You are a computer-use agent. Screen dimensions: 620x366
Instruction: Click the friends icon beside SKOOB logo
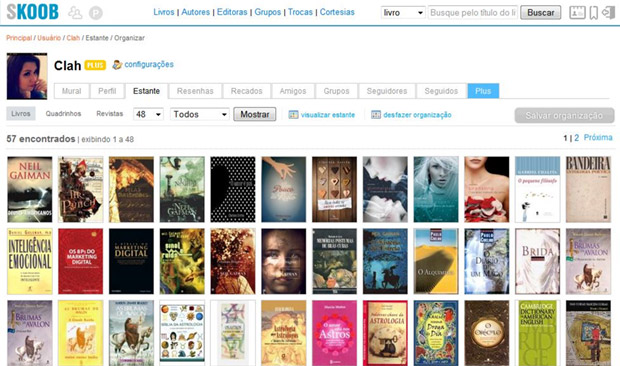pyautogui.click(x=75, y=13)
